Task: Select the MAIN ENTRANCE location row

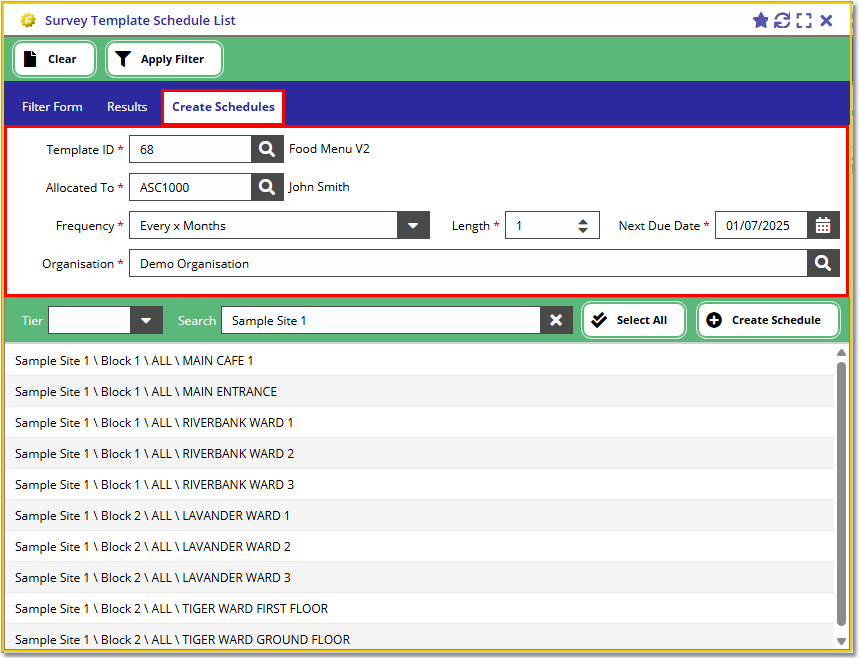Action: tap(420, 392)
